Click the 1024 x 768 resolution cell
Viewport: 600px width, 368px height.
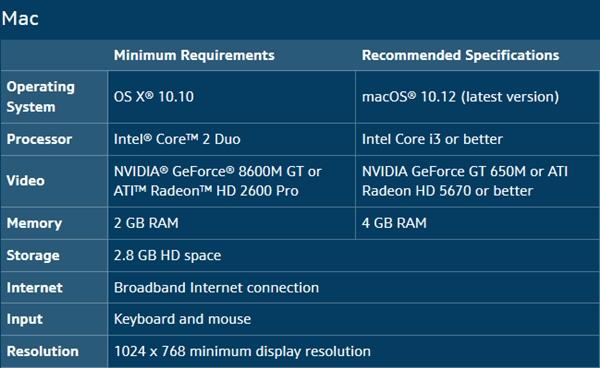pos(354,352)
